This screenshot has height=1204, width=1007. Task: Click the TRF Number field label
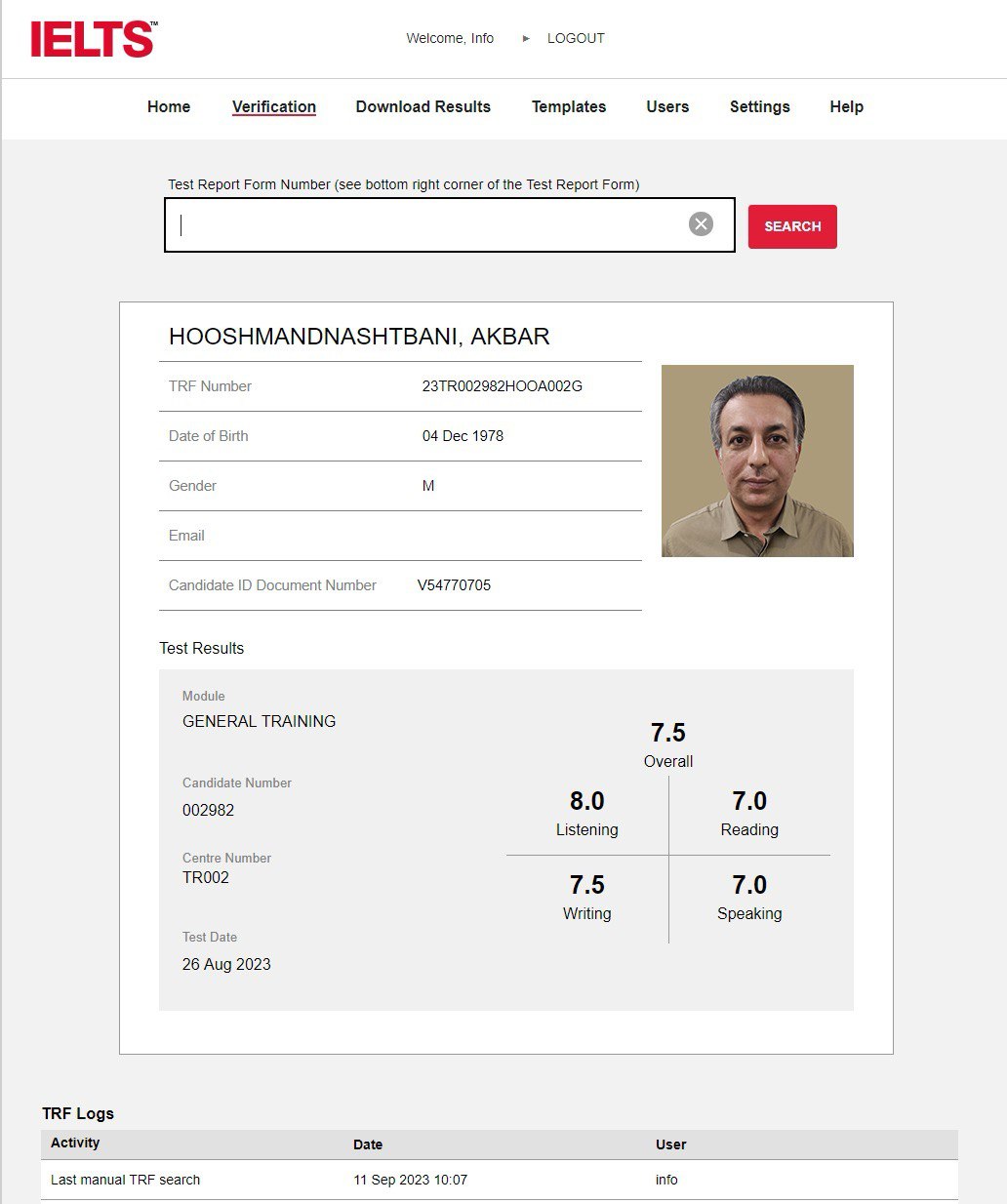pyautogui.click(x=210, y=386)
